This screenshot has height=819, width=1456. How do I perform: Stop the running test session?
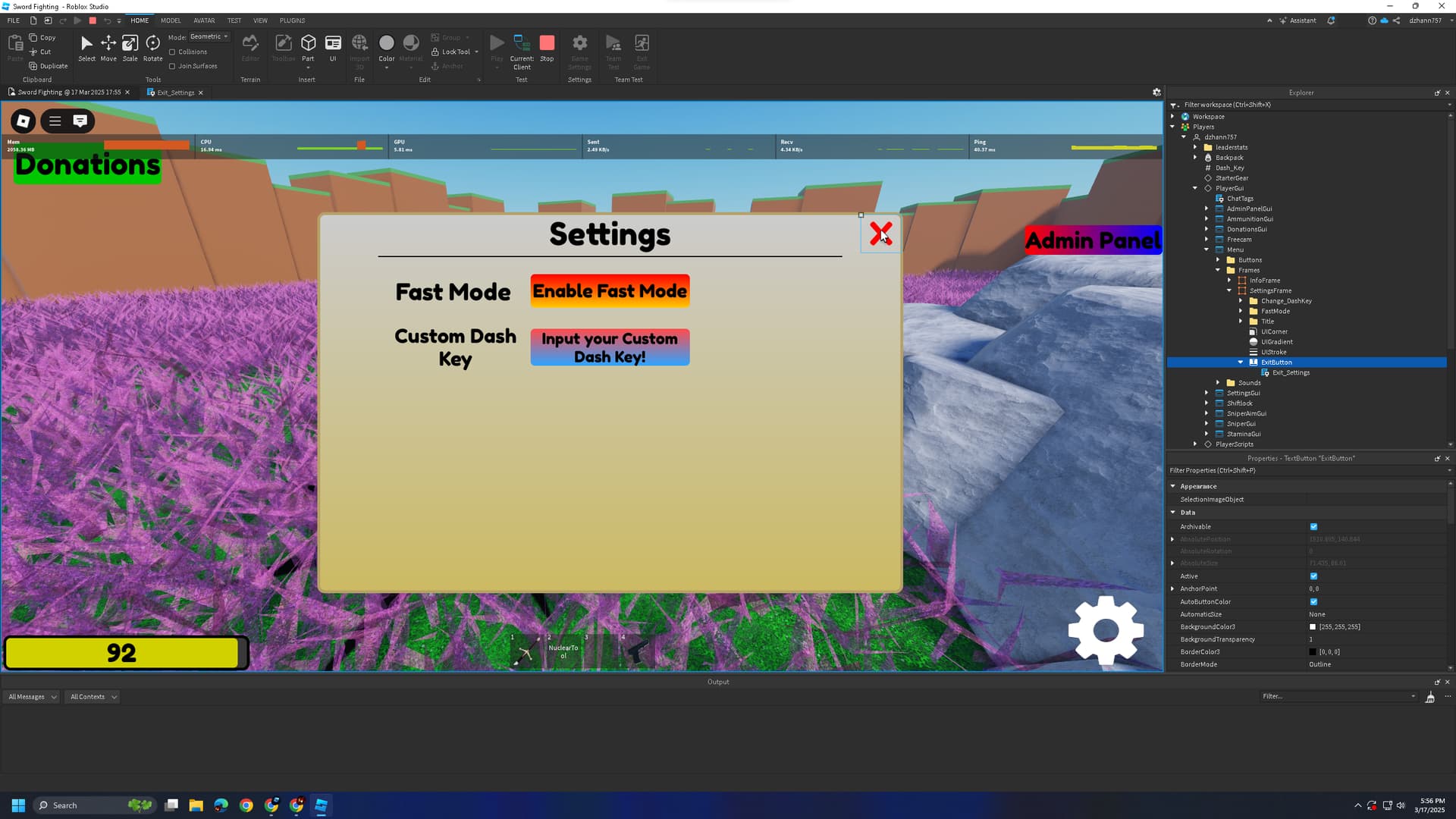(547, 48)
